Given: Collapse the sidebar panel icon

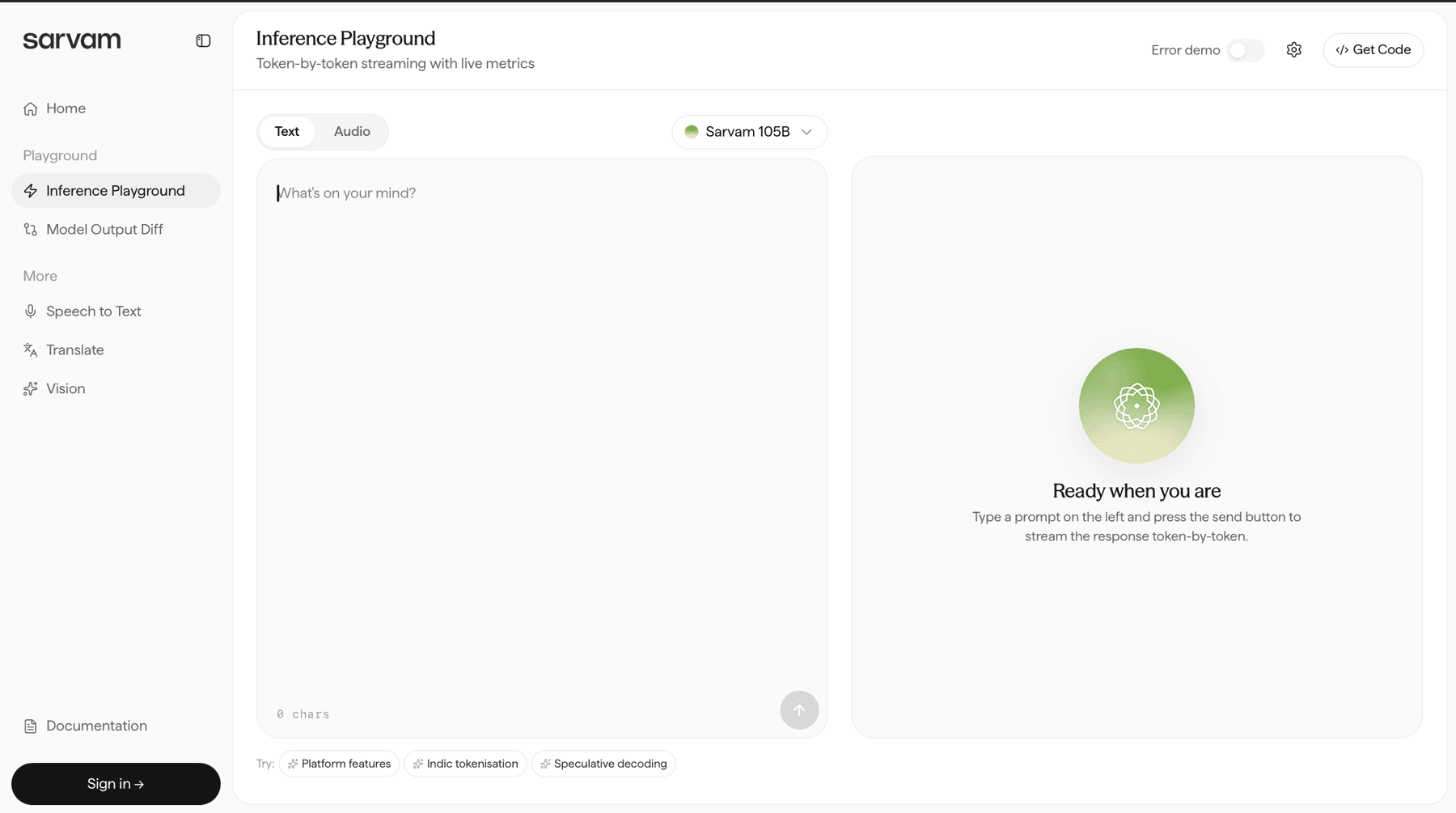Looking at the screenshot, I should [203, 40].
